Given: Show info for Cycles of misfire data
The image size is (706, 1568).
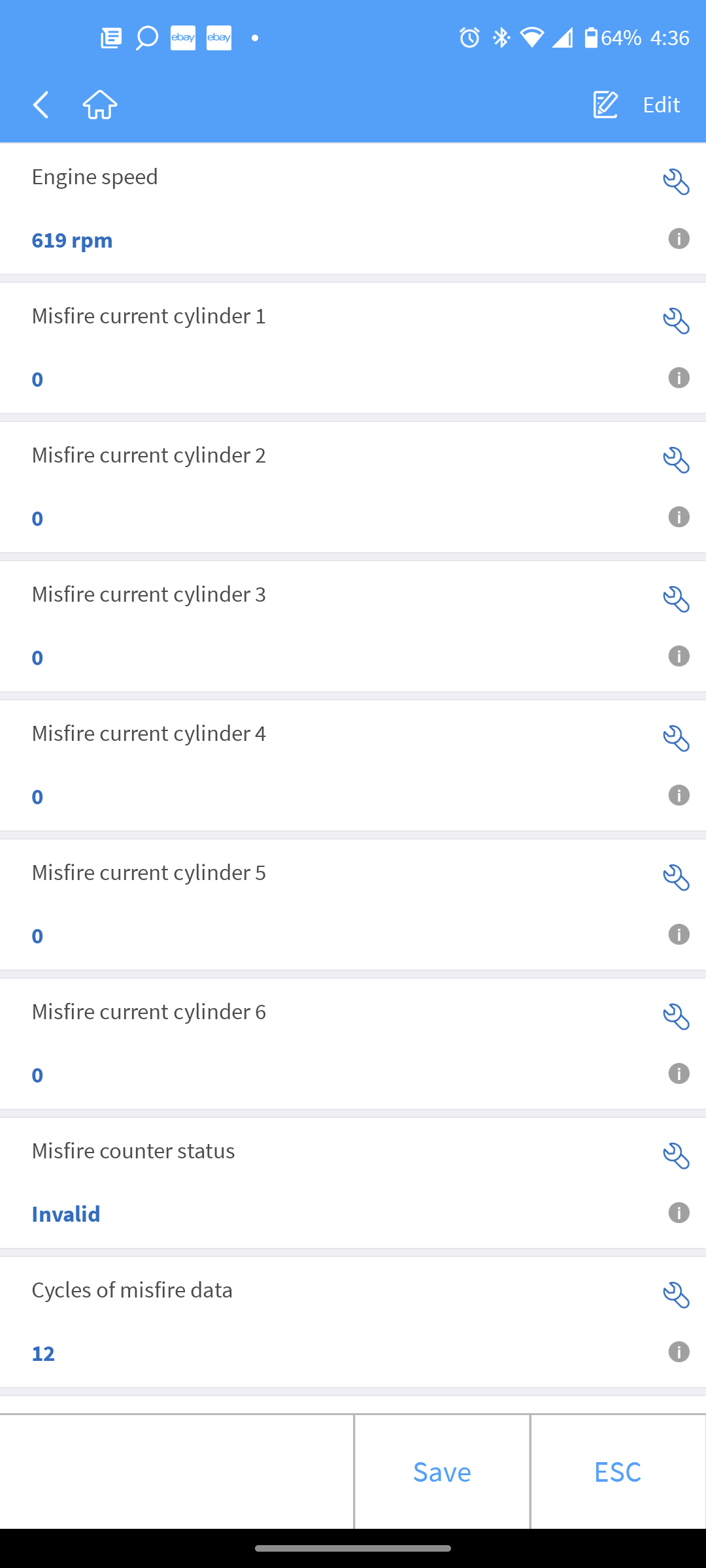Looking at the screenshot, I should pos(679,1352).
